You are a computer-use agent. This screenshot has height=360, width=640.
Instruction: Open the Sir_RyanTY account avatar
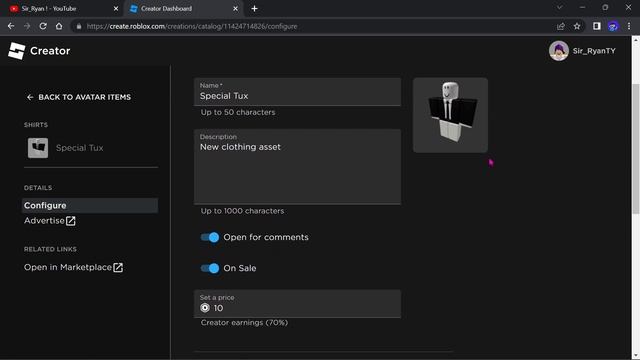(x=559, y=51)
